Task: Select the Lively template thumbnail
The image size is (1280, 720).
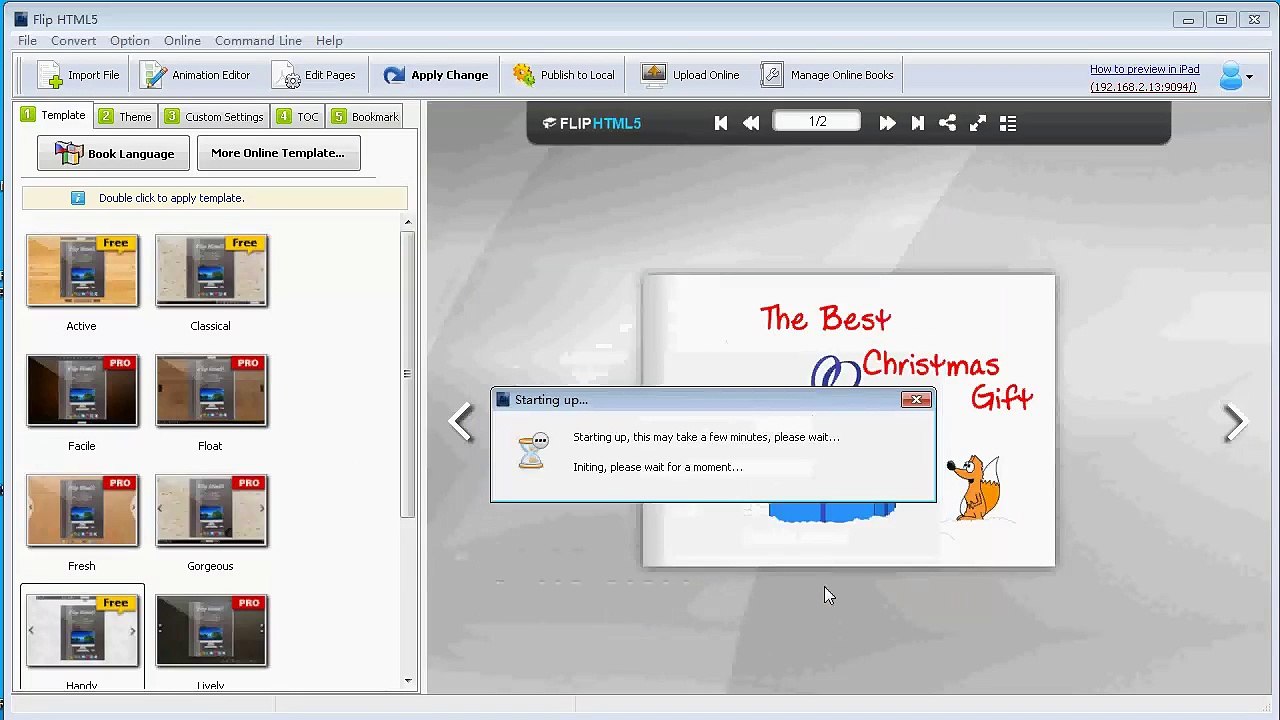Action: 211,631
